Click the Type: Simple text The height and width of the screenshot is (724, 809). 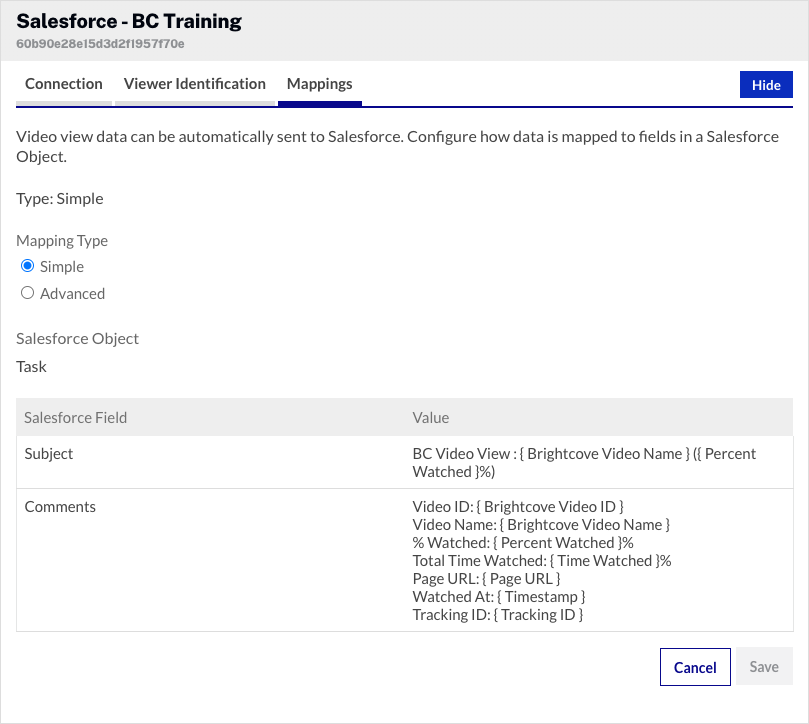60,198
